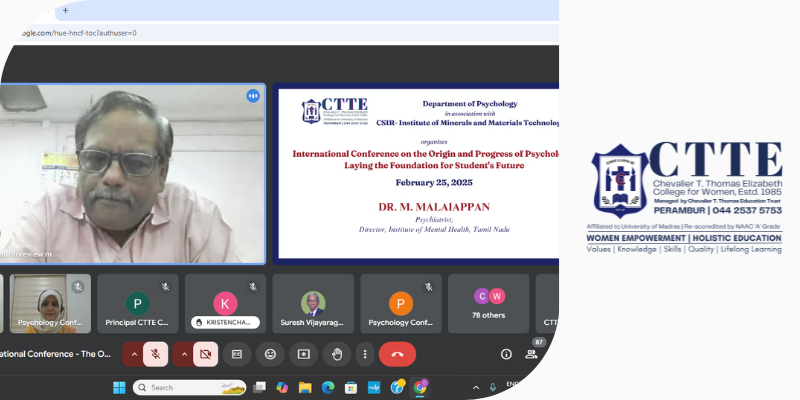Unmute the microphone in Meet

[x=156, y=354]
